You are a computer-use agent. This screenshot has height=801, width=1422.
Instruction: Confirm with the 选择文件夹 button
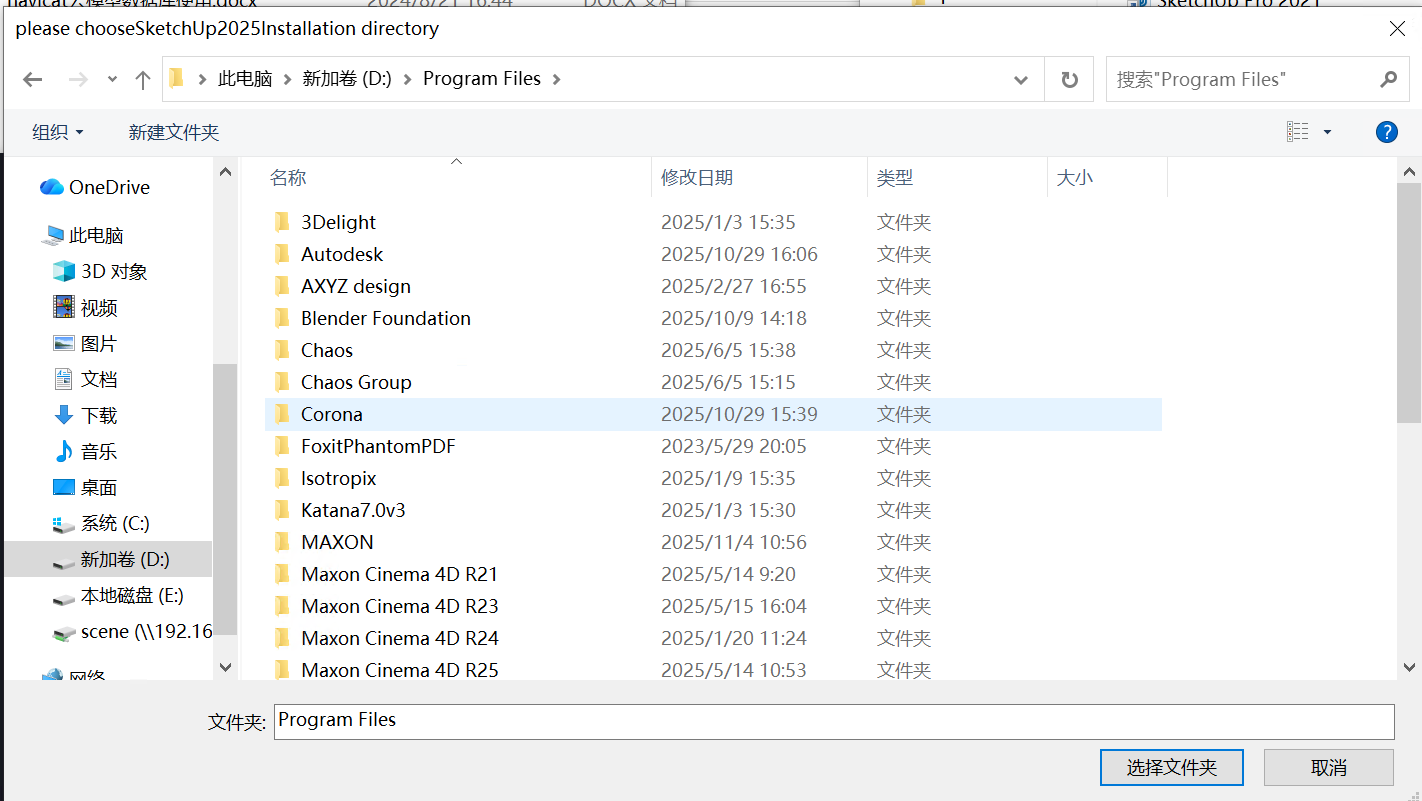(x=1172, y=768)
